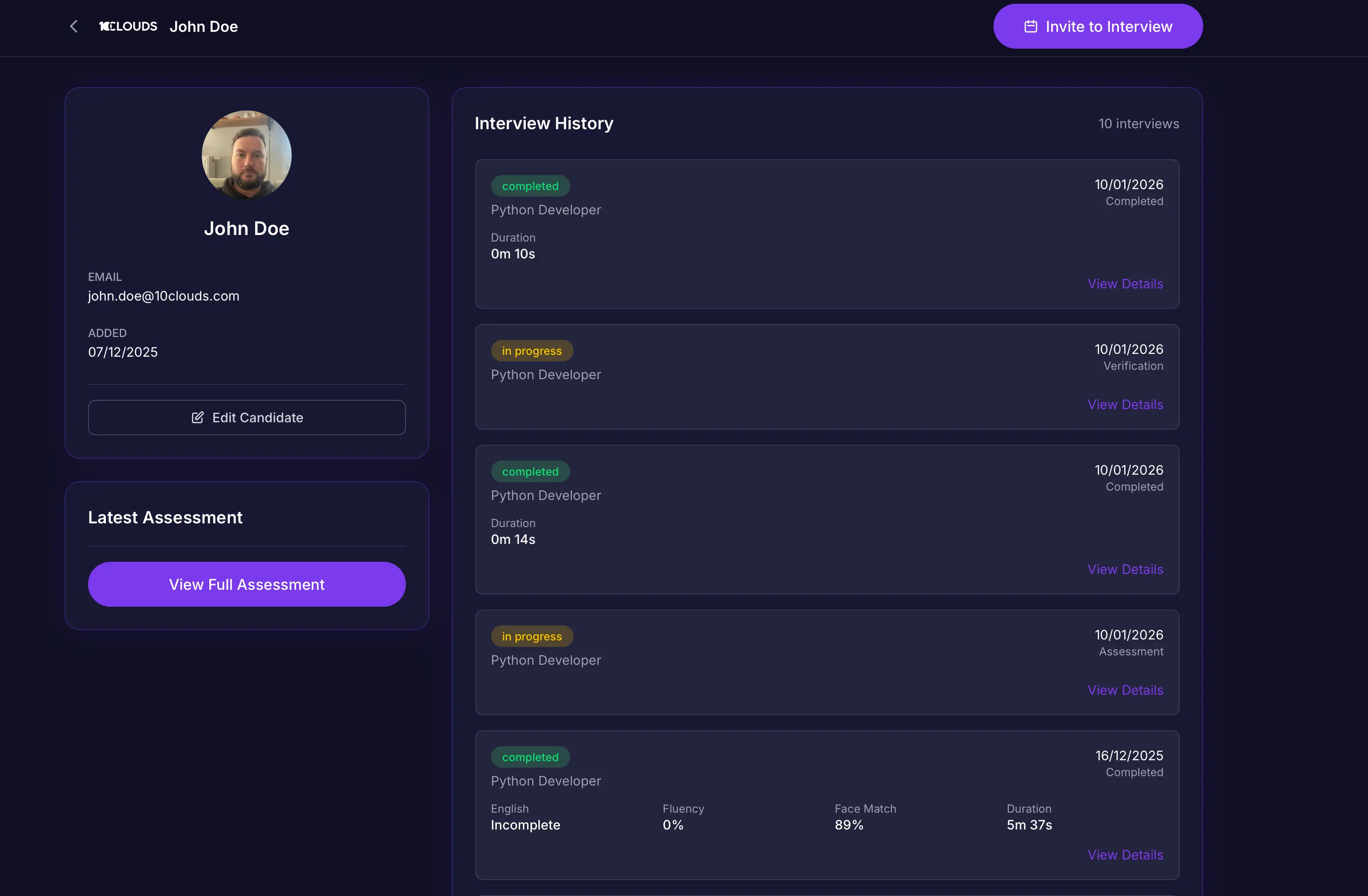Click the pencil edit icon

(x=197, y=418)
